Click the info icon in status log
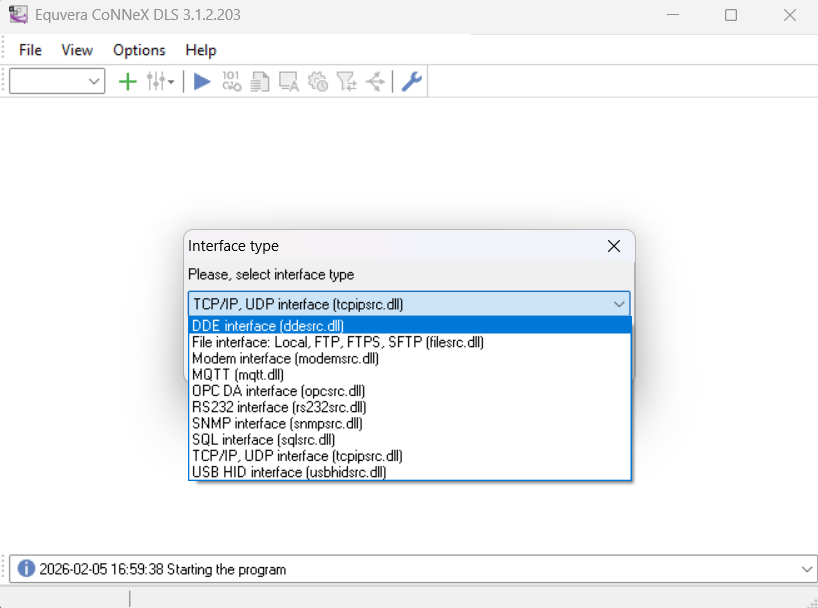The image size is (818, 608). click(26, 569)
